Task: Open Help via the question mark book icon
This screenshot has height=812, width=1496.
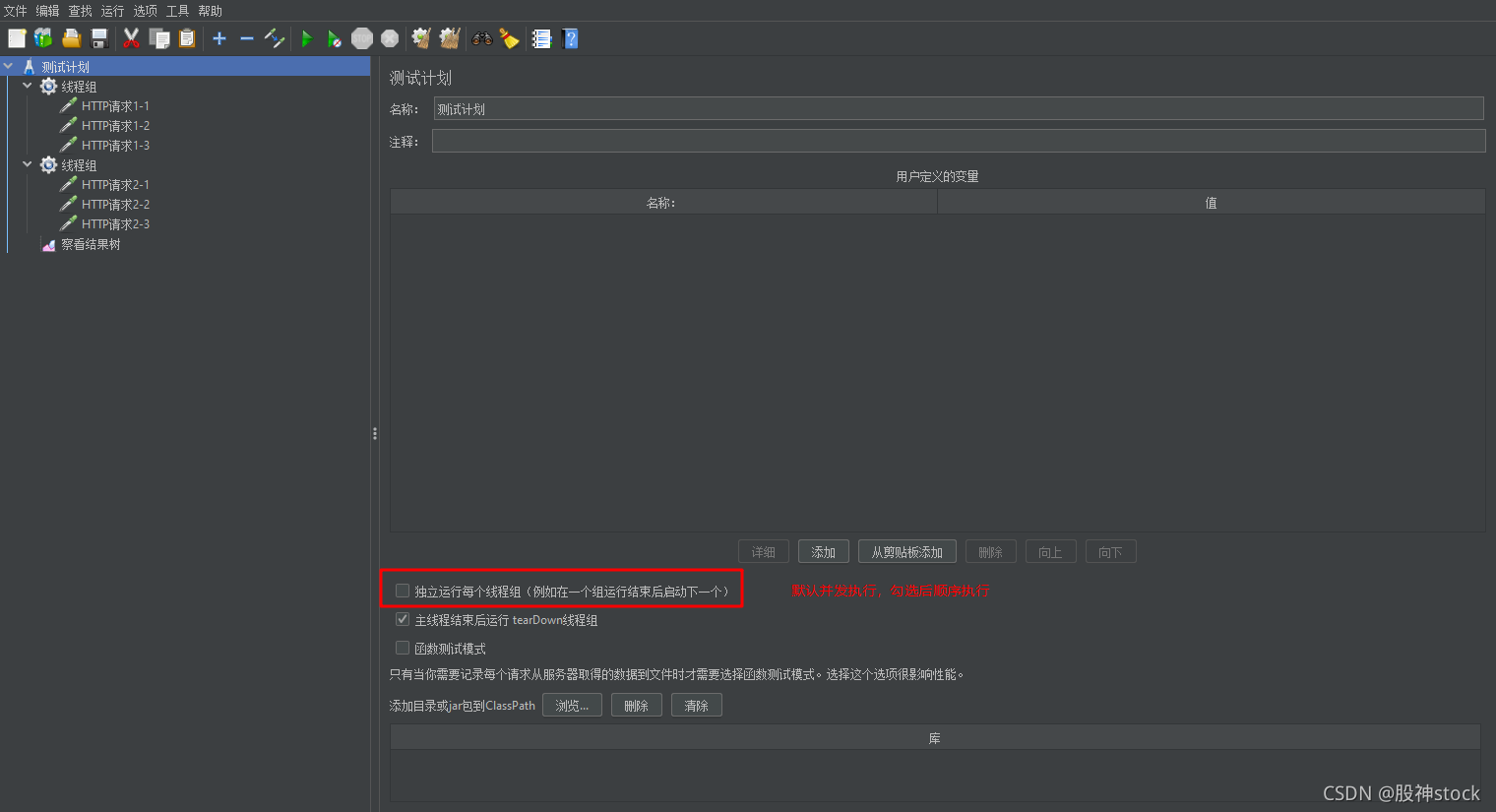Action: pos(570,38)
